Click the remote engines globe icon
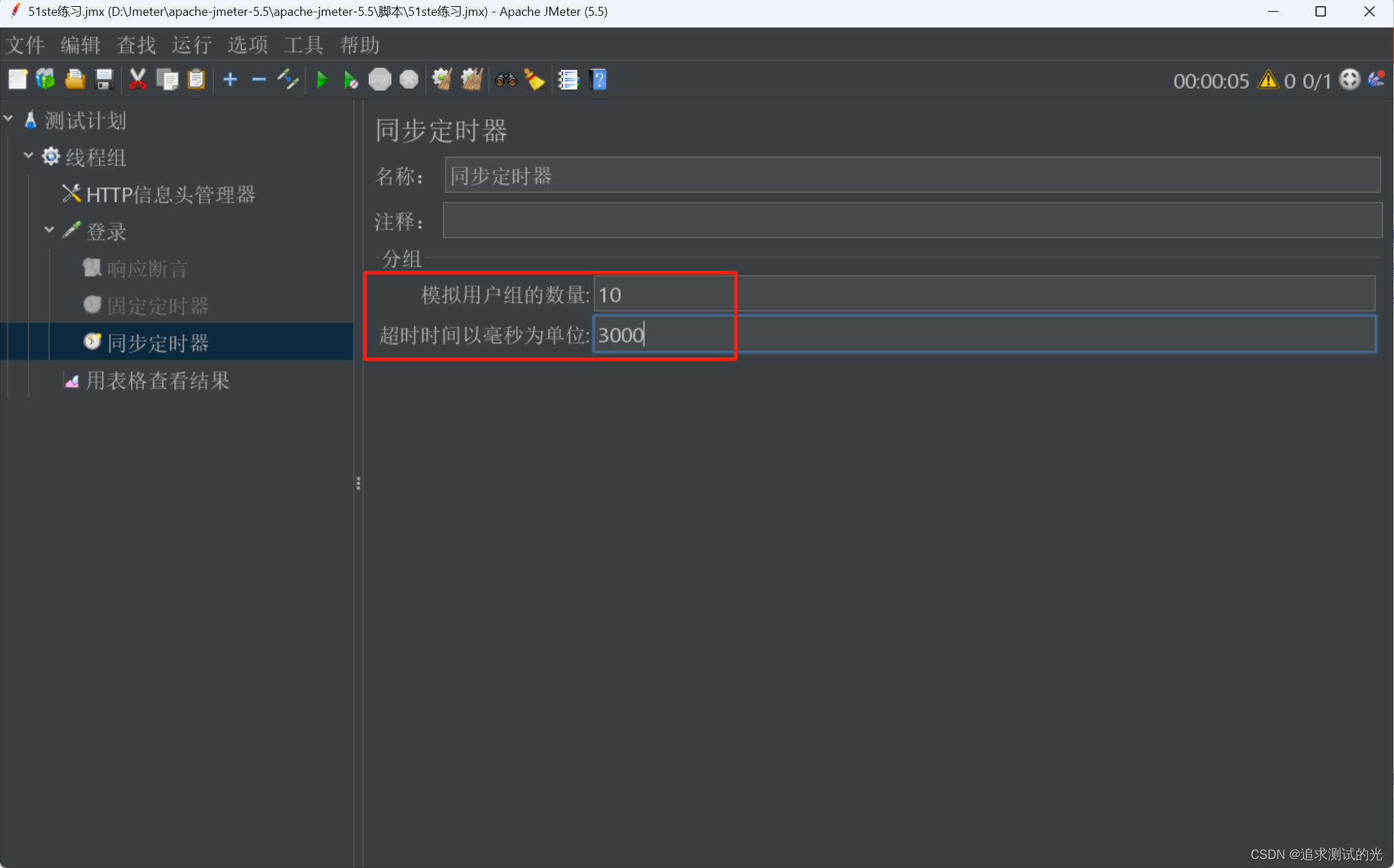This screenshot has width=1394, height=868. pos(1349,80)
